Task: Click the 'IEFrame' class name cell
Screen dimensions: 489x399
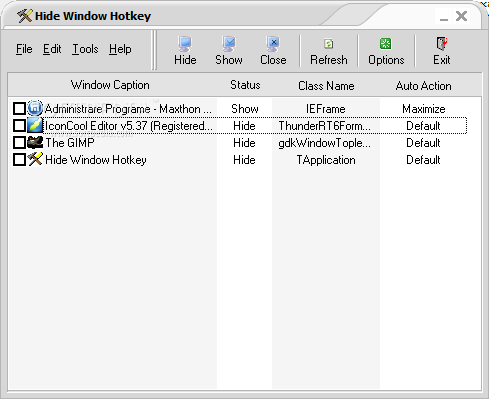Action: 326,109
